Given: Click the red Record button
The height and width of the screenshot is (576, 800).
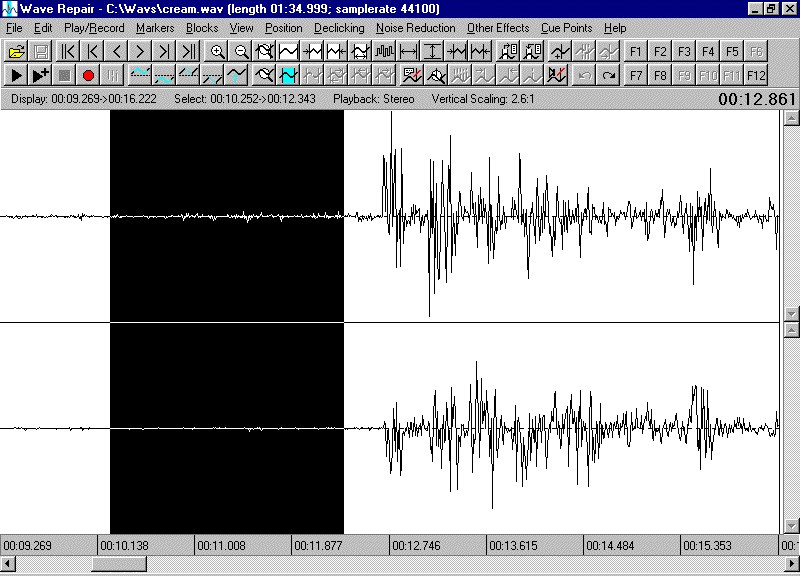Looking at the screenshot, I should tap(88, 75).
